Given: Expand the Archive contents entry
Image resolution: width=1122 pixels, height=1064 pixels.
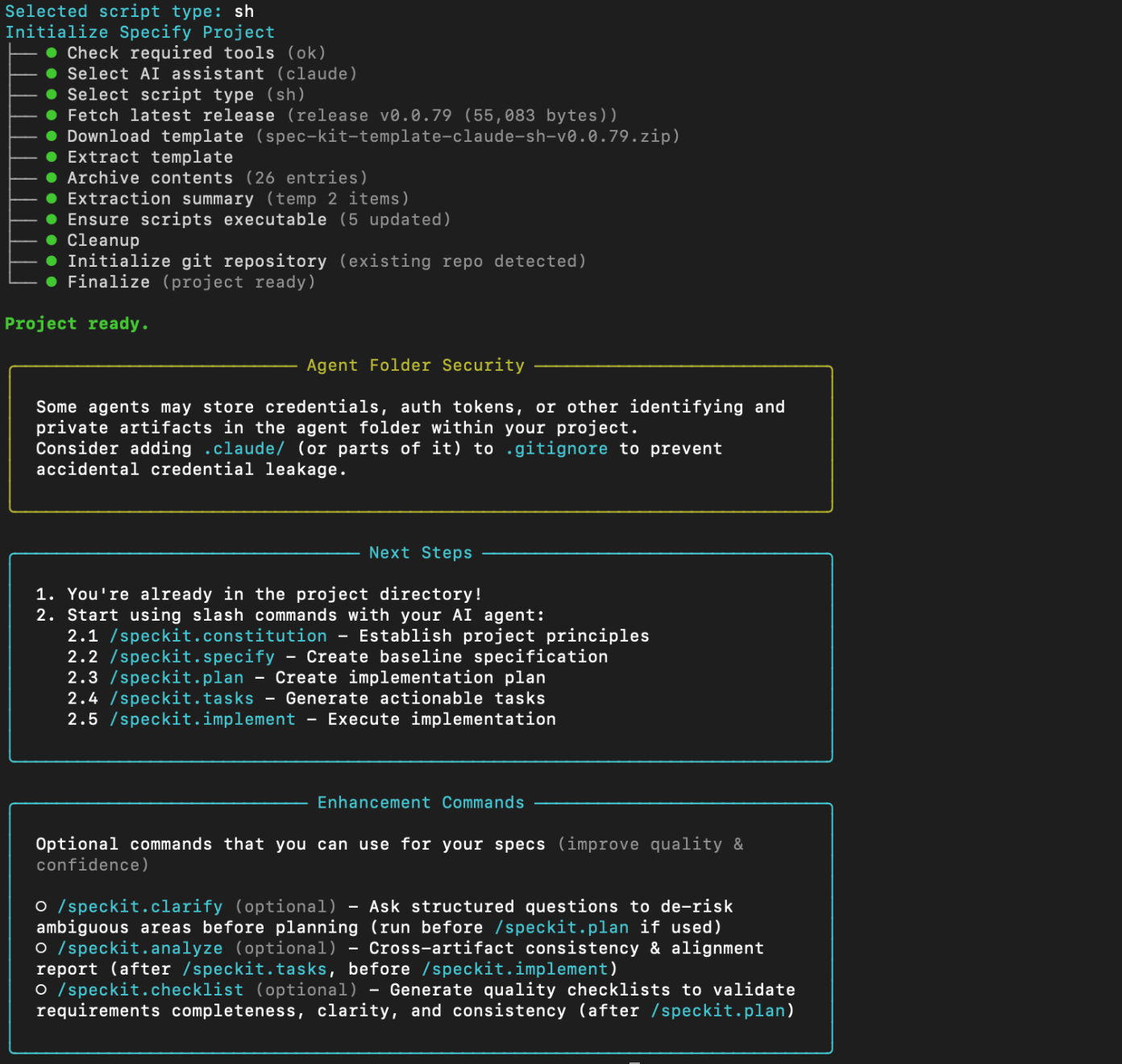Looking at the screenshot, I should tap(149, 177).
